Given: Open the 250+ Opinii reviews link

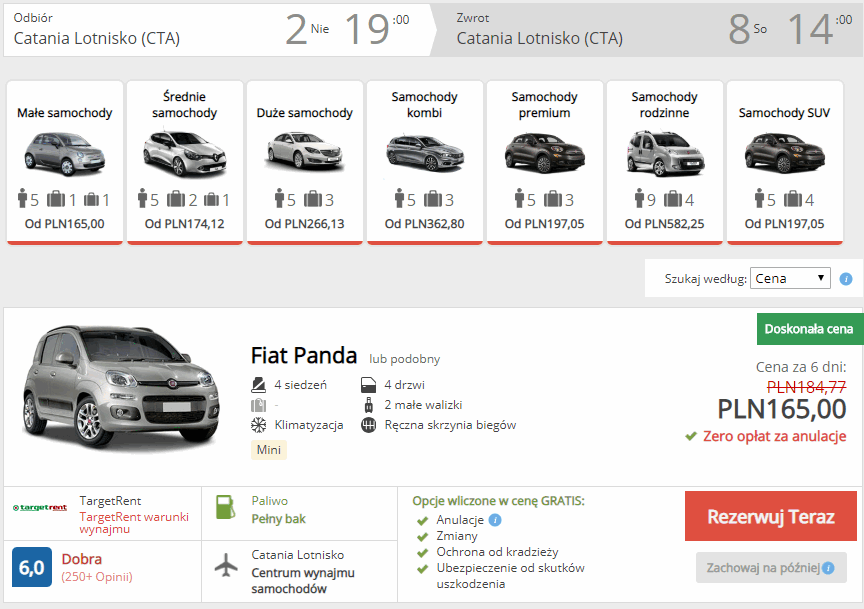Looking at the screenshot, I should (97, 577).
